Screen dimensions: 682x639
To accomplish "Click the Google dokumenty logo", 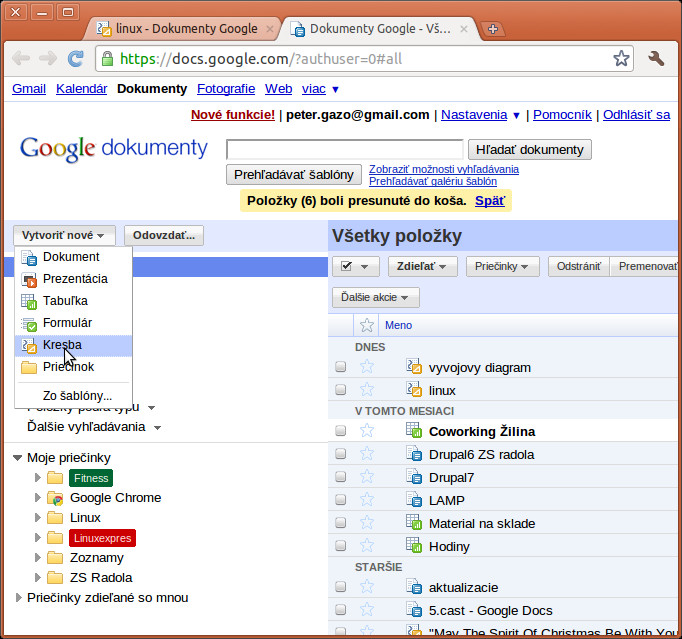I will coord(114,149).
